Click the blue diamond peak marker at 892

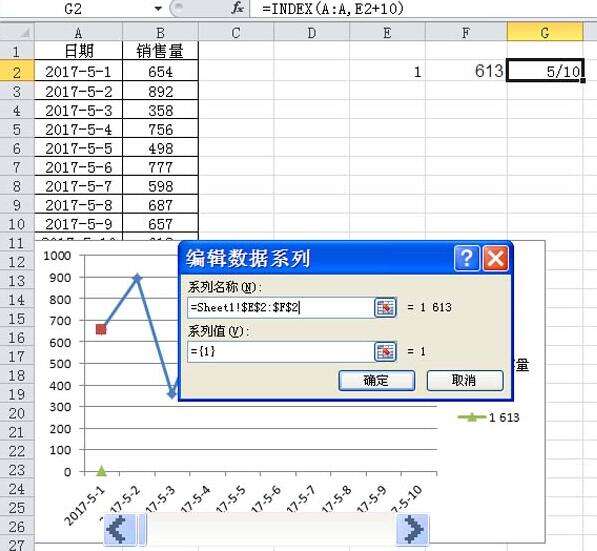click(x=137, y=279)
